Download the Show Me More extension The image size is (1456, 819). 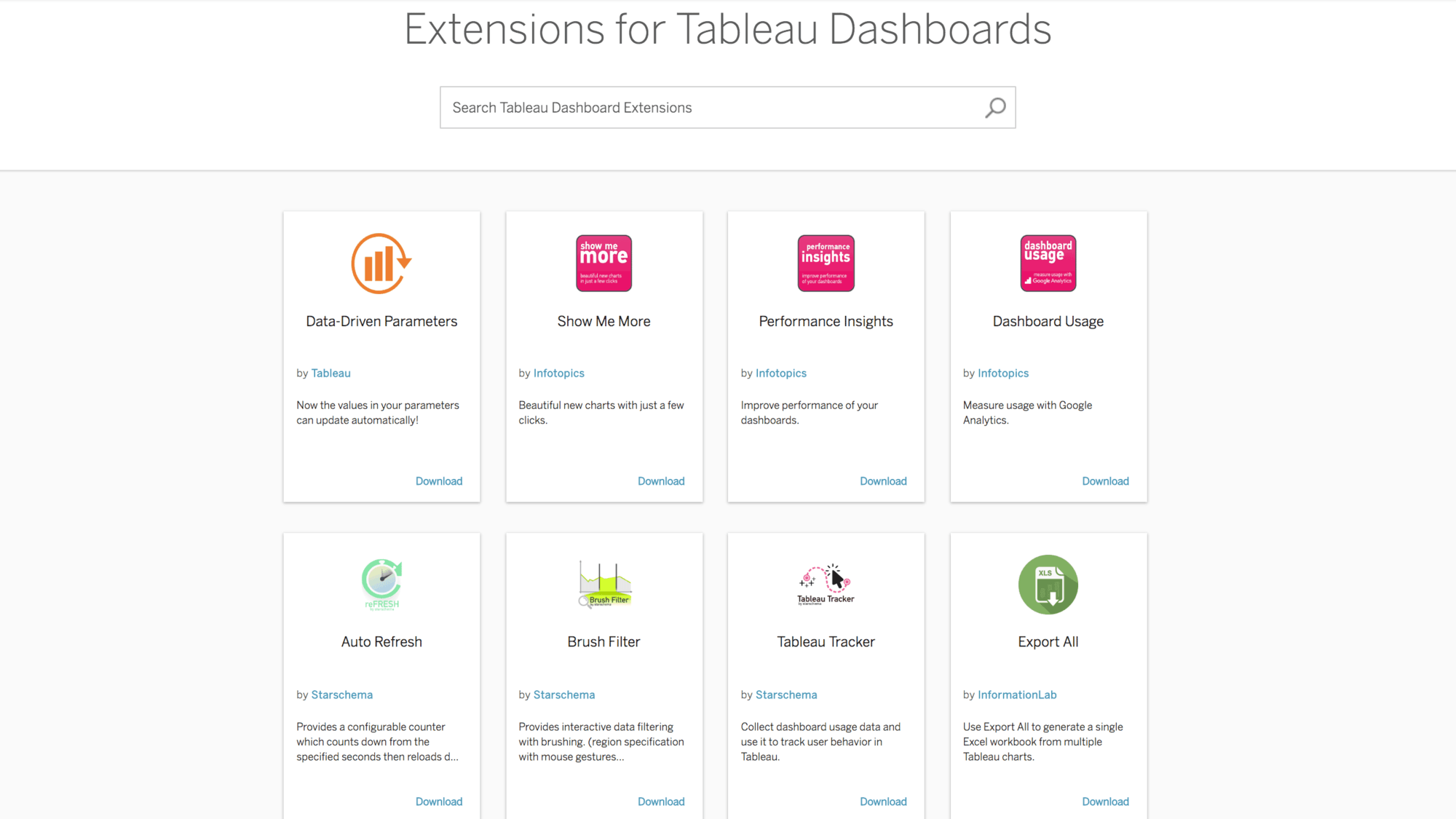tap(660, 481)
